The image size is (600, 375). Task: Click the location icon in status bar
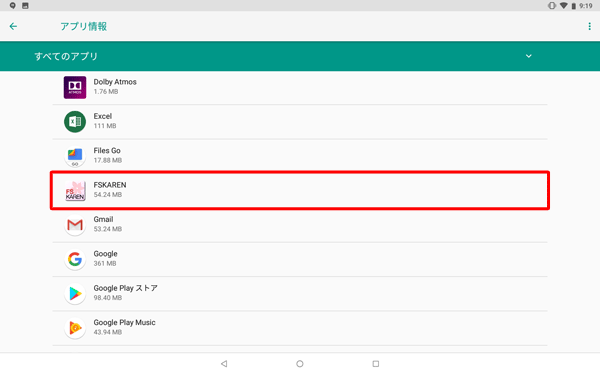coord(13,5)
